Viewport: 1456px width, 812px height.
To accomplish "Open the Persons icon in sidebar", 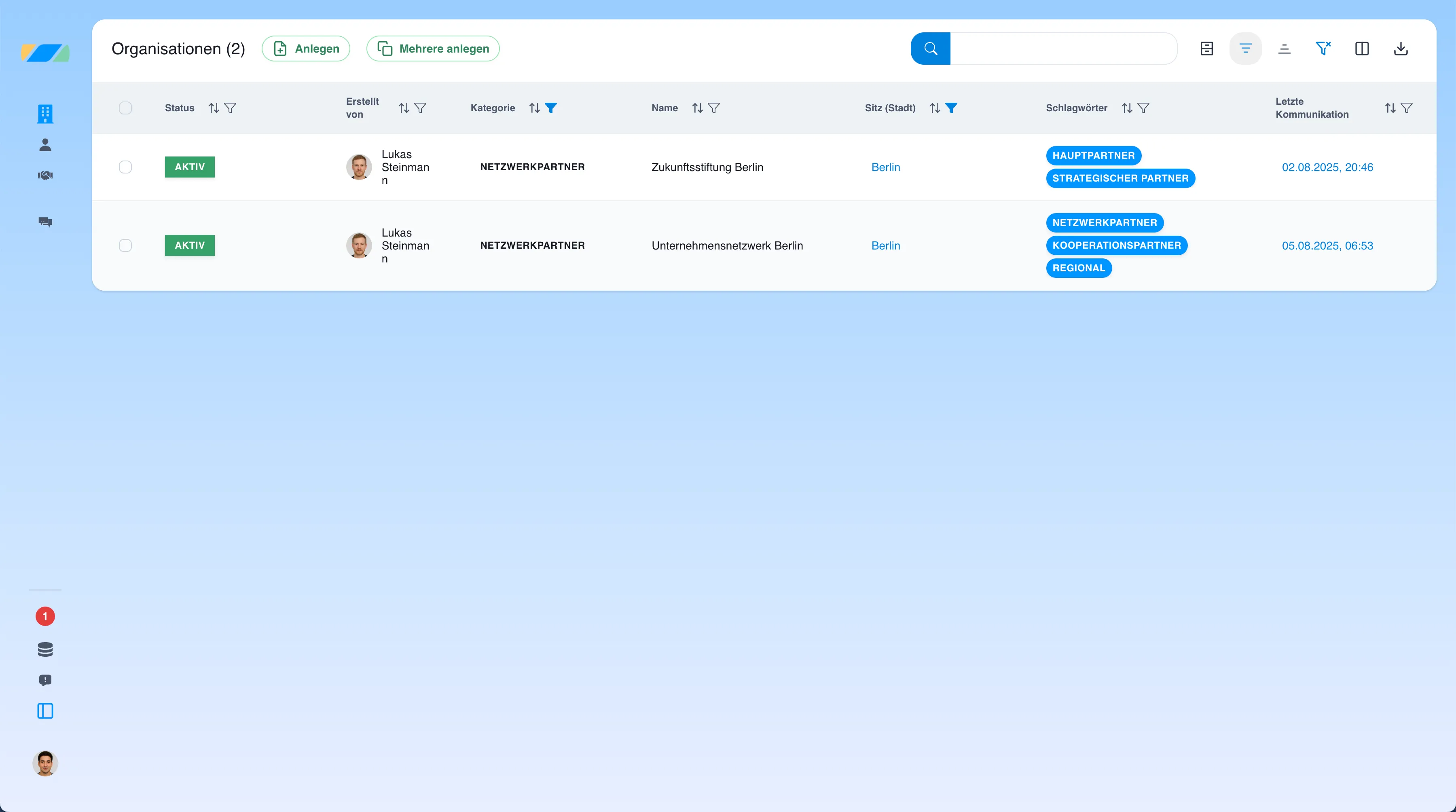I will pos(45,145).
